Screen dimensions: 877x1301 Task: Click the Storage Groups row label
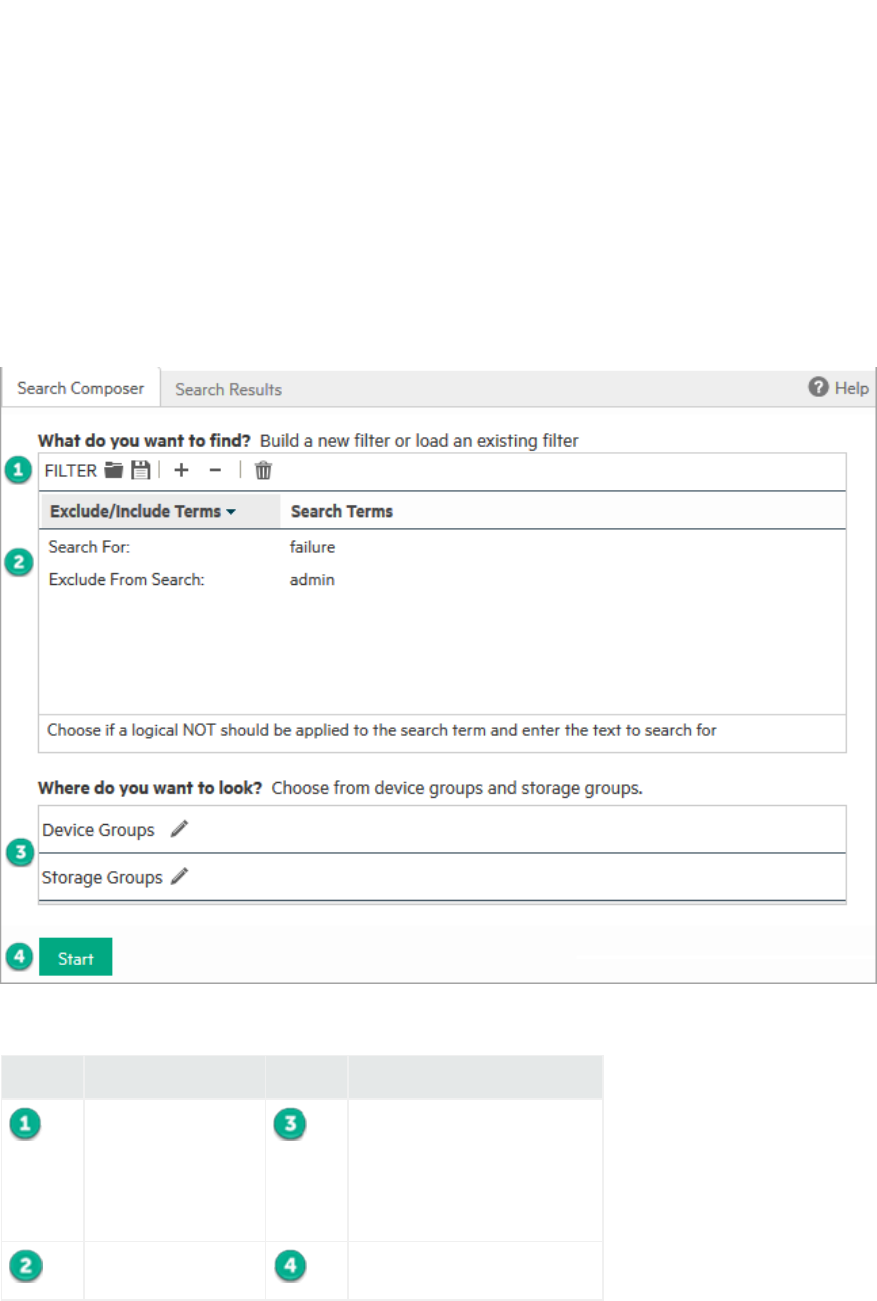pyautogui.click(x=102, y=878)
